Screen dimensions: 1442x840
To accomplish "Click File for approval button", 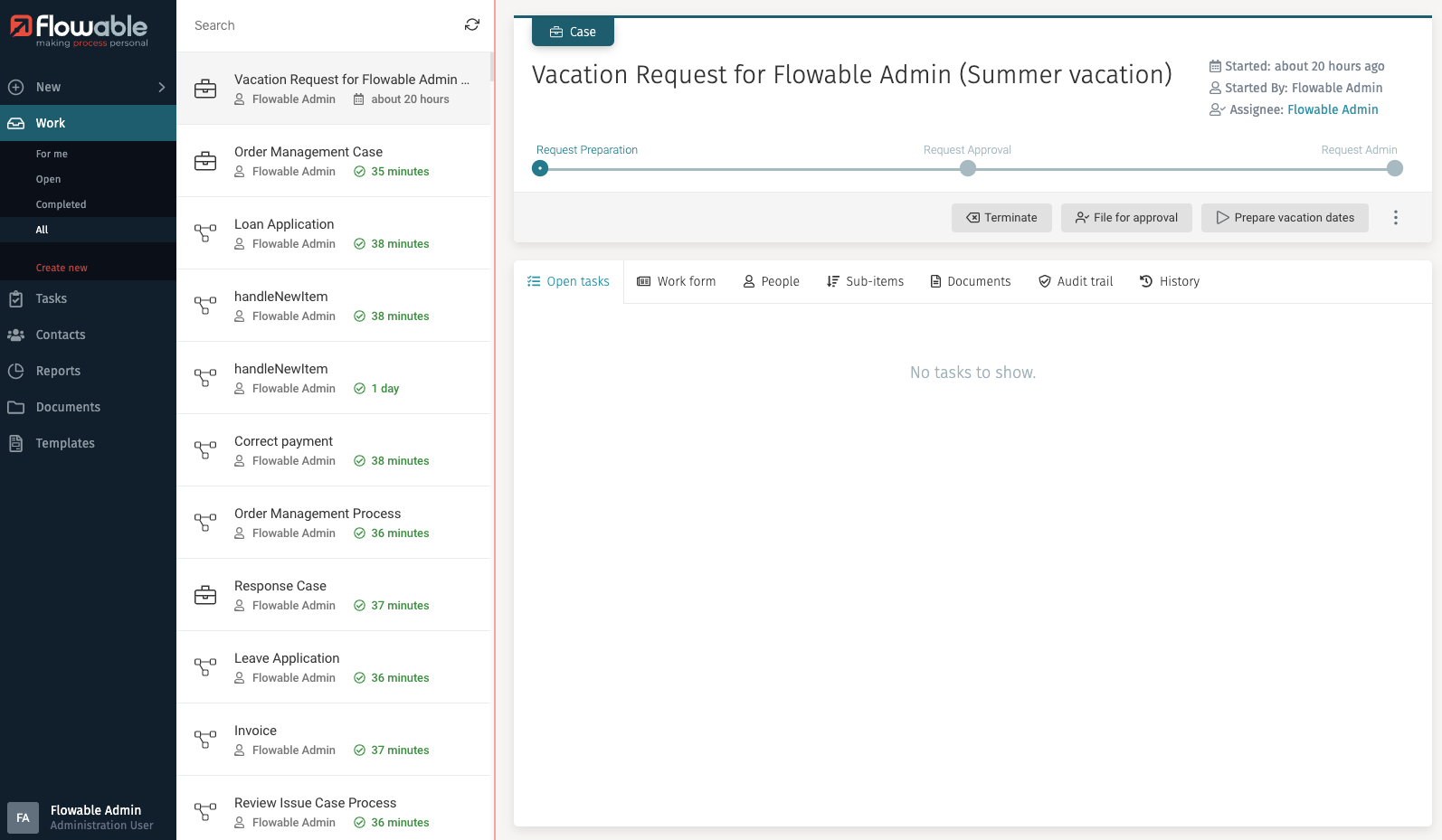I will [1126, 218].
